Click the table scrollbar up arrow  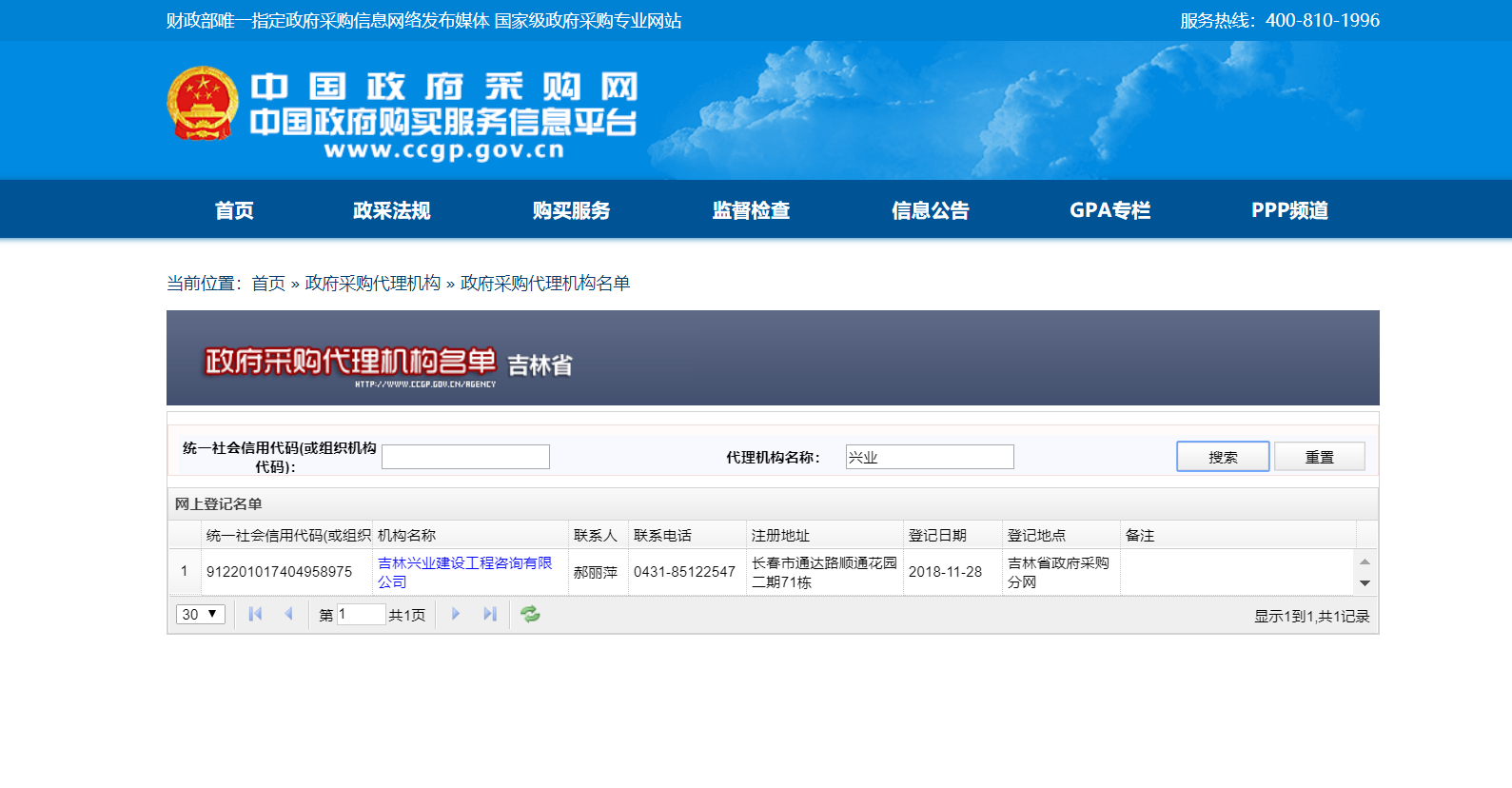pos(1365,561)
